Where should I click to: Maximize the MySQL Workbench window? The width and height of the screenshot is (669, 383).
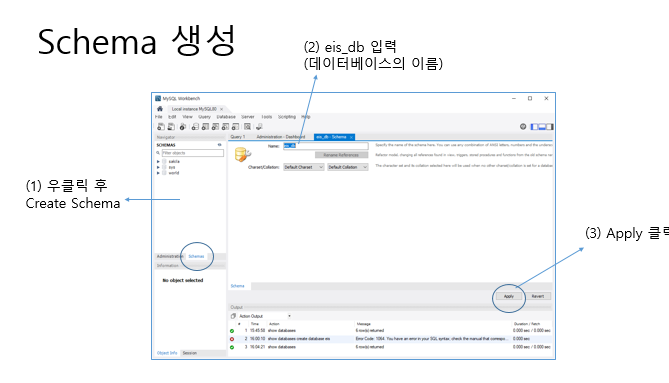tap(530, 99)
